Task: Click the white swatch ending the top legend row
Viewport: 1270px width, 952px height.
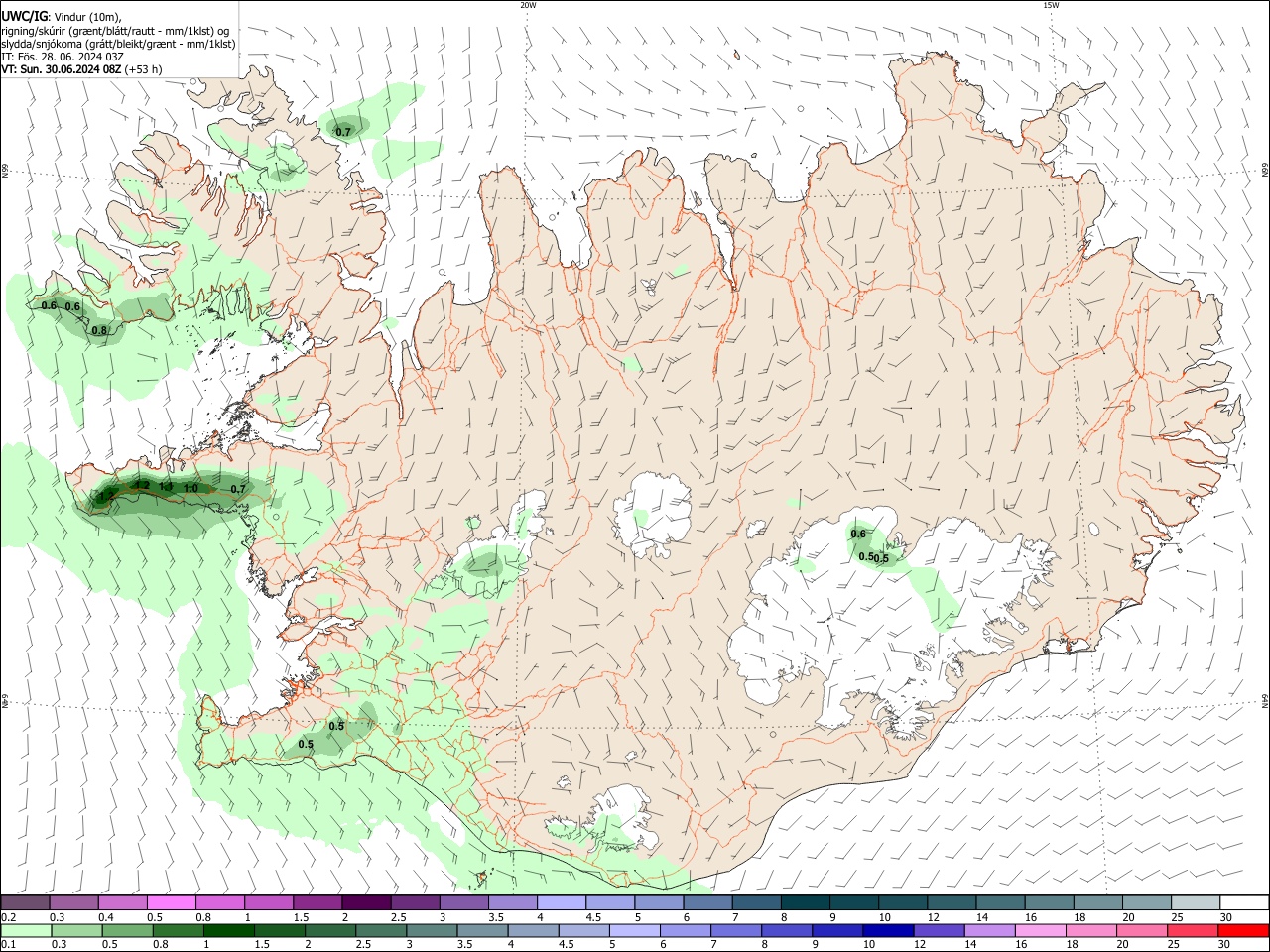Action: [x=1243, y=903]
